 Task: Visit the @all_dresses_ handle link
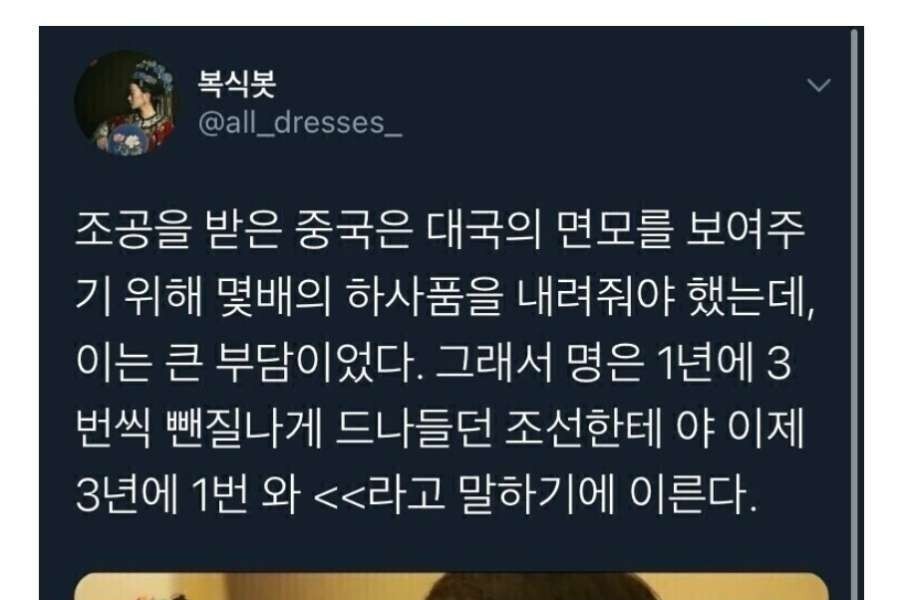click(x=300, y=123)
